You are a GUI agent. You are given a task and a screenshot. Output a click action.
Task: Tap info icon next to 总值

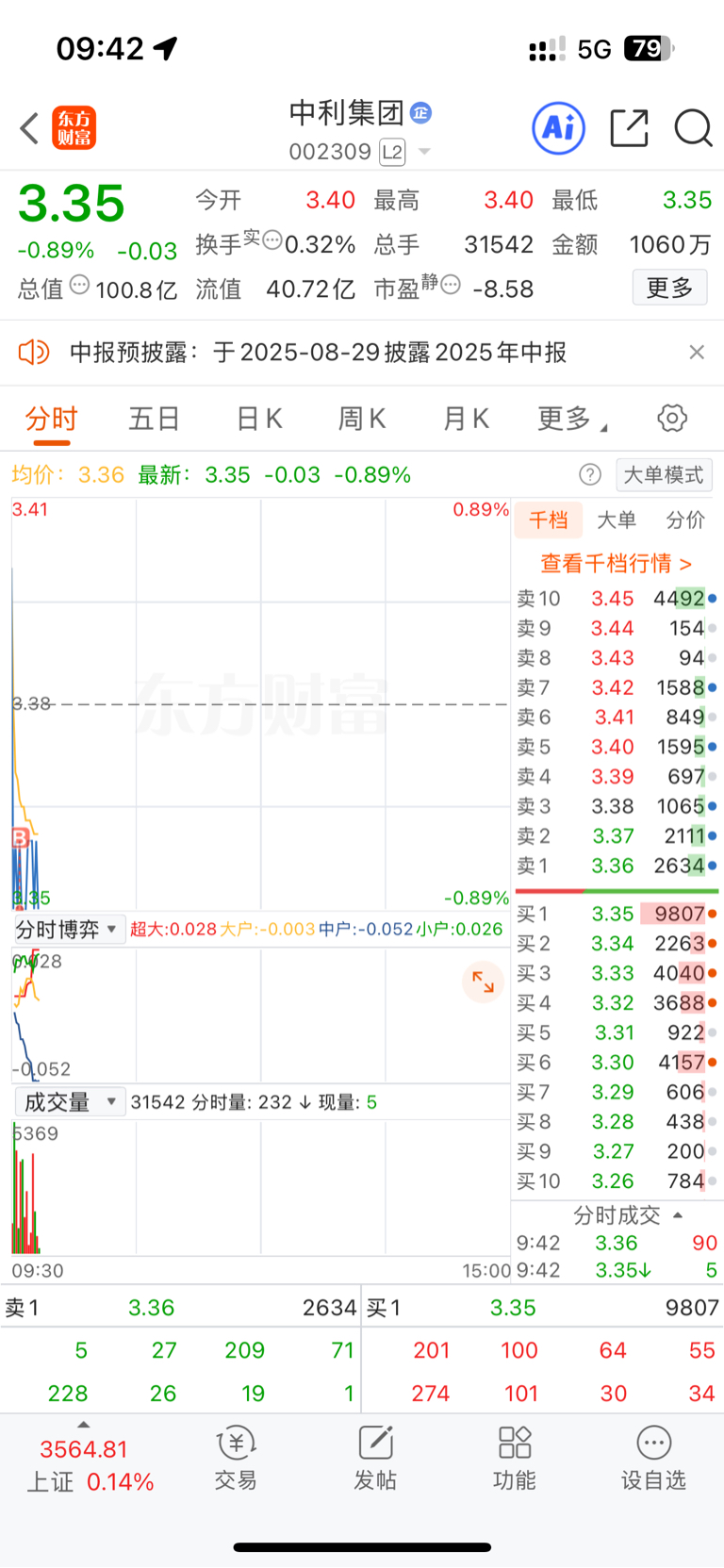point(80,284)
